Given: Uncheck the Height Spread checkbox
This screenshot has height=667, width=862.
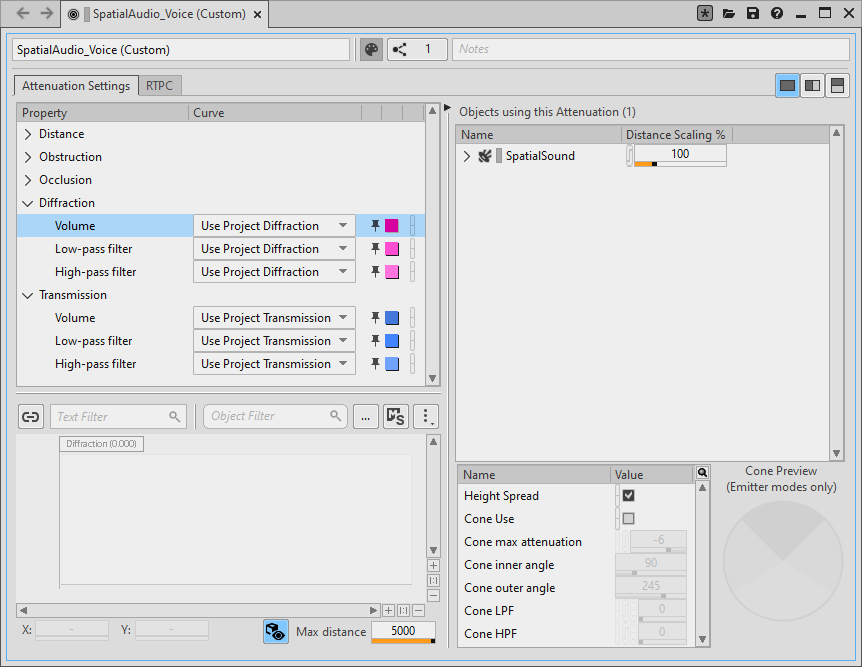Looking at the screenshot, I should [628, 496].
